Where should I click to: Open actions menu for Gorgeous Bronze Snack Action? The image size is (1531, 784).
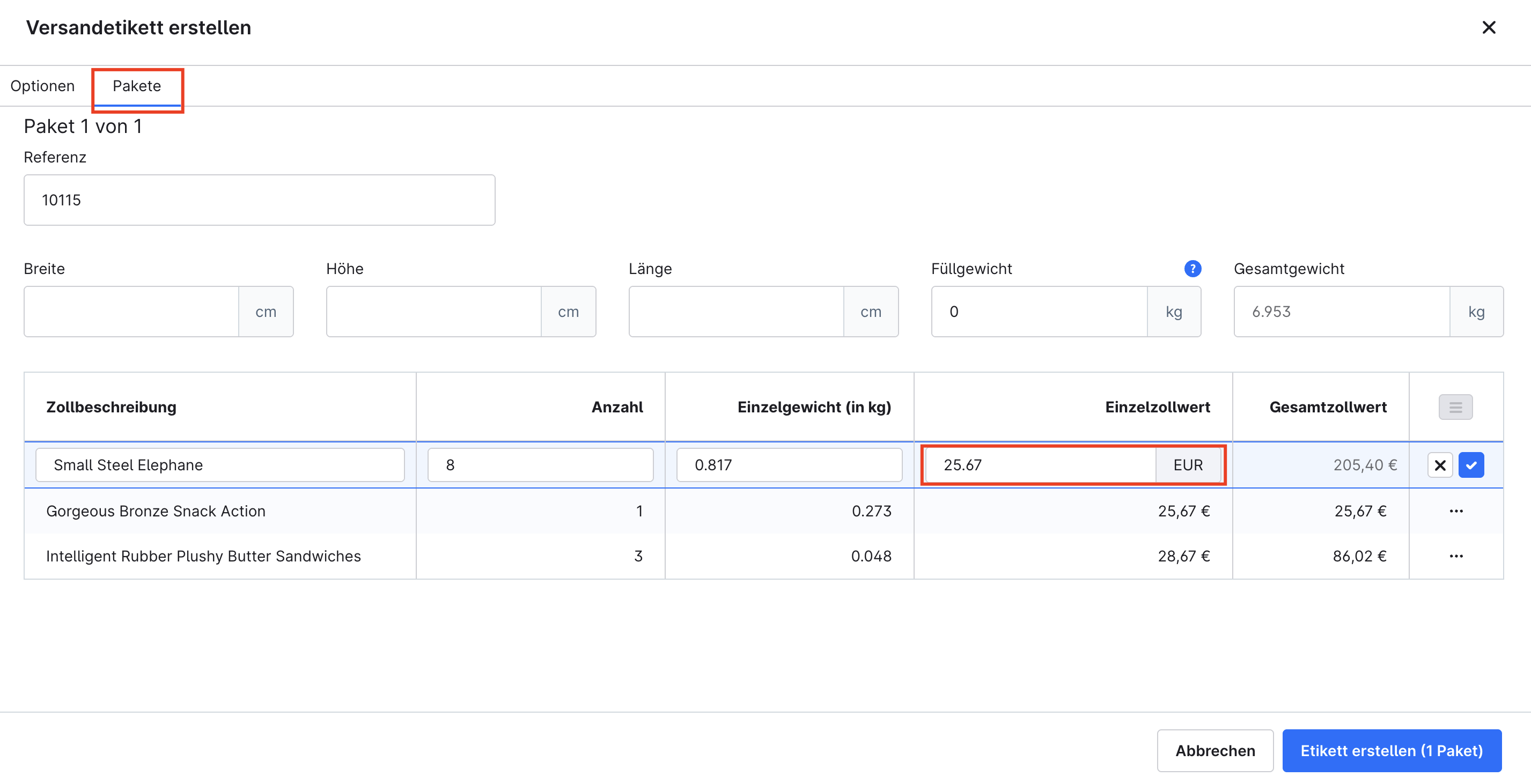1455,511
